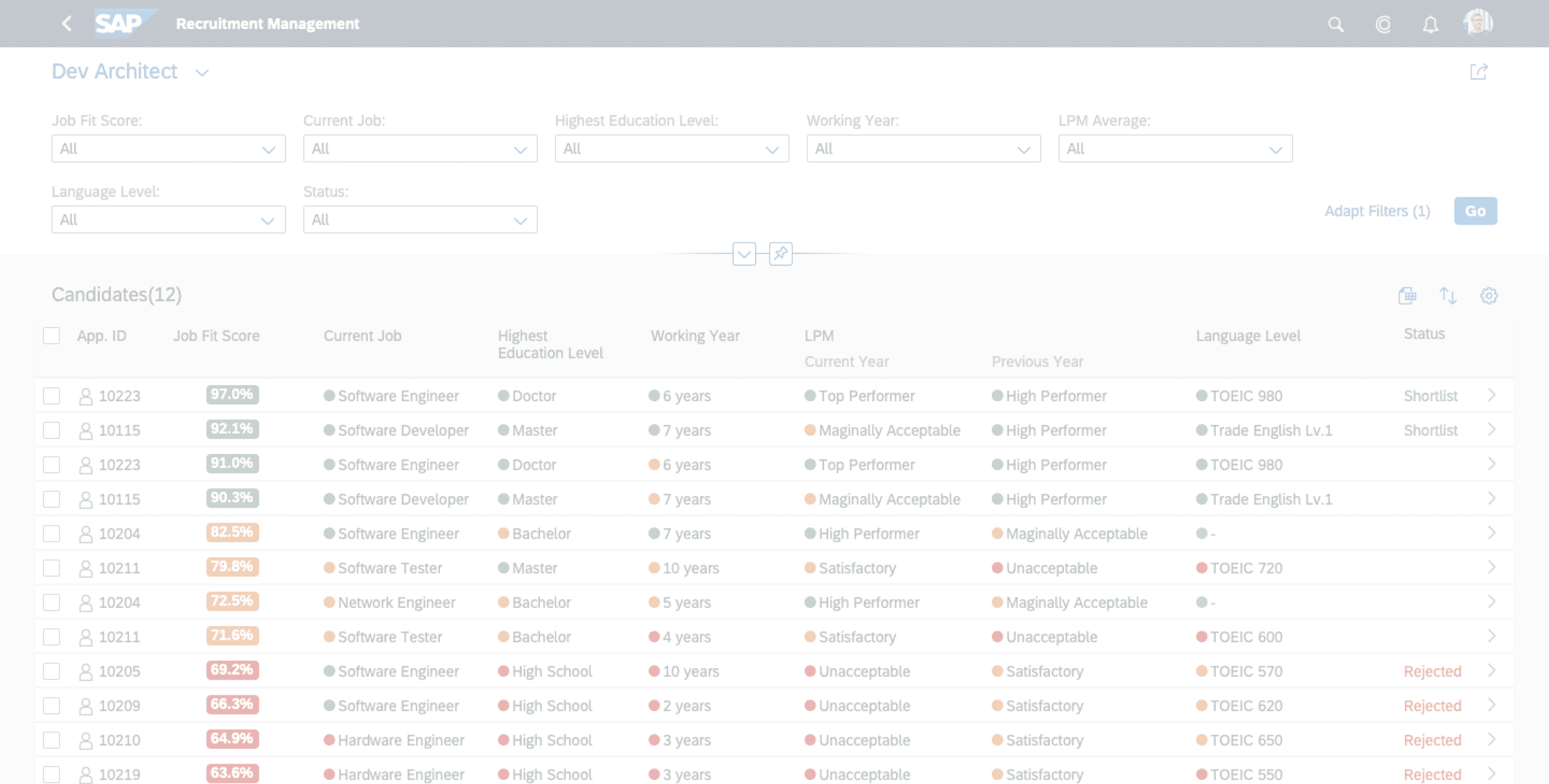The width and height of the screenshot is (1549, 784).
Task: Pin the filter header bar
Action: [x=780, y=254]
